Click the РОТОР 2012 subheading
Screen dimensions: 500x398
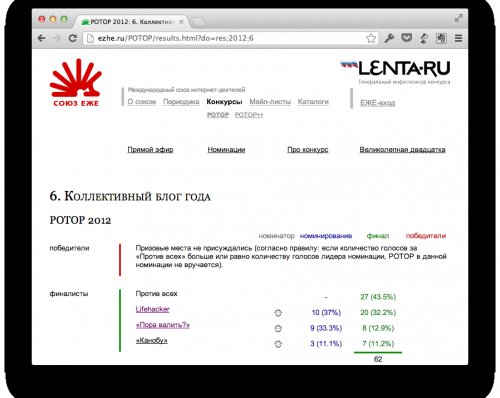tap(80, 220)
